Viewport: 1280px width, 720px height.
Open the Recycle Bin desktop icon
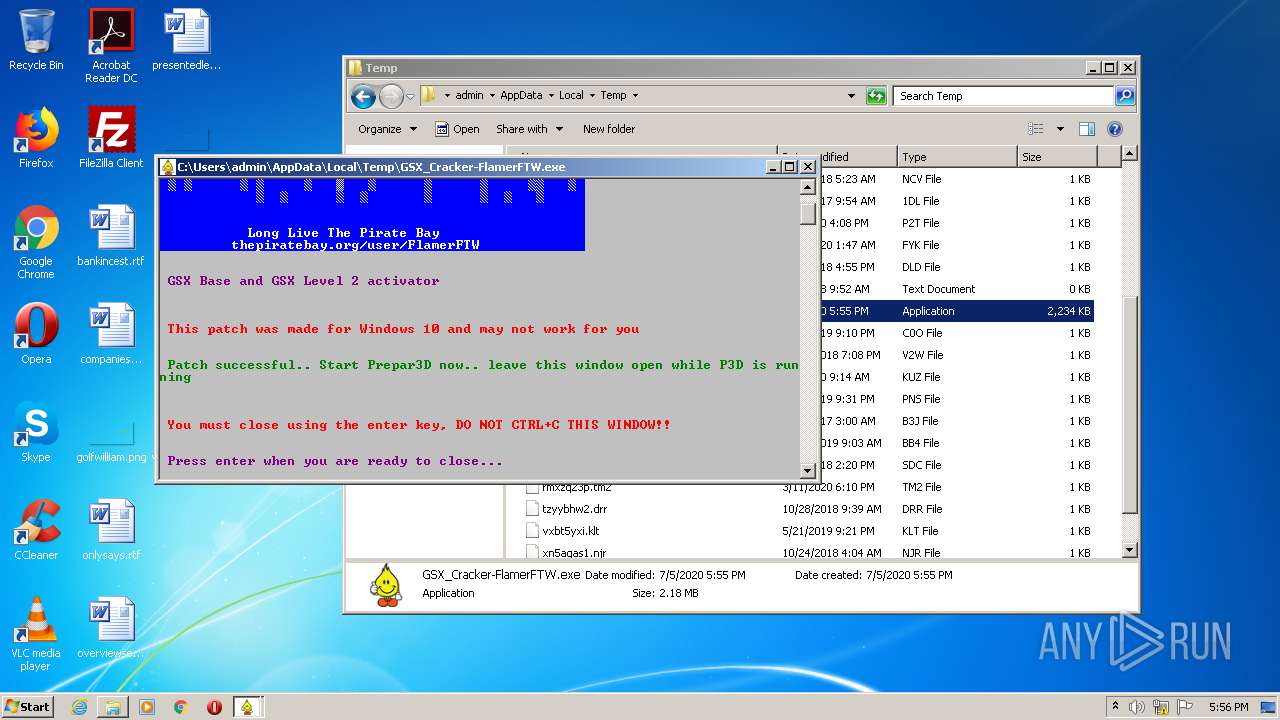36,41
